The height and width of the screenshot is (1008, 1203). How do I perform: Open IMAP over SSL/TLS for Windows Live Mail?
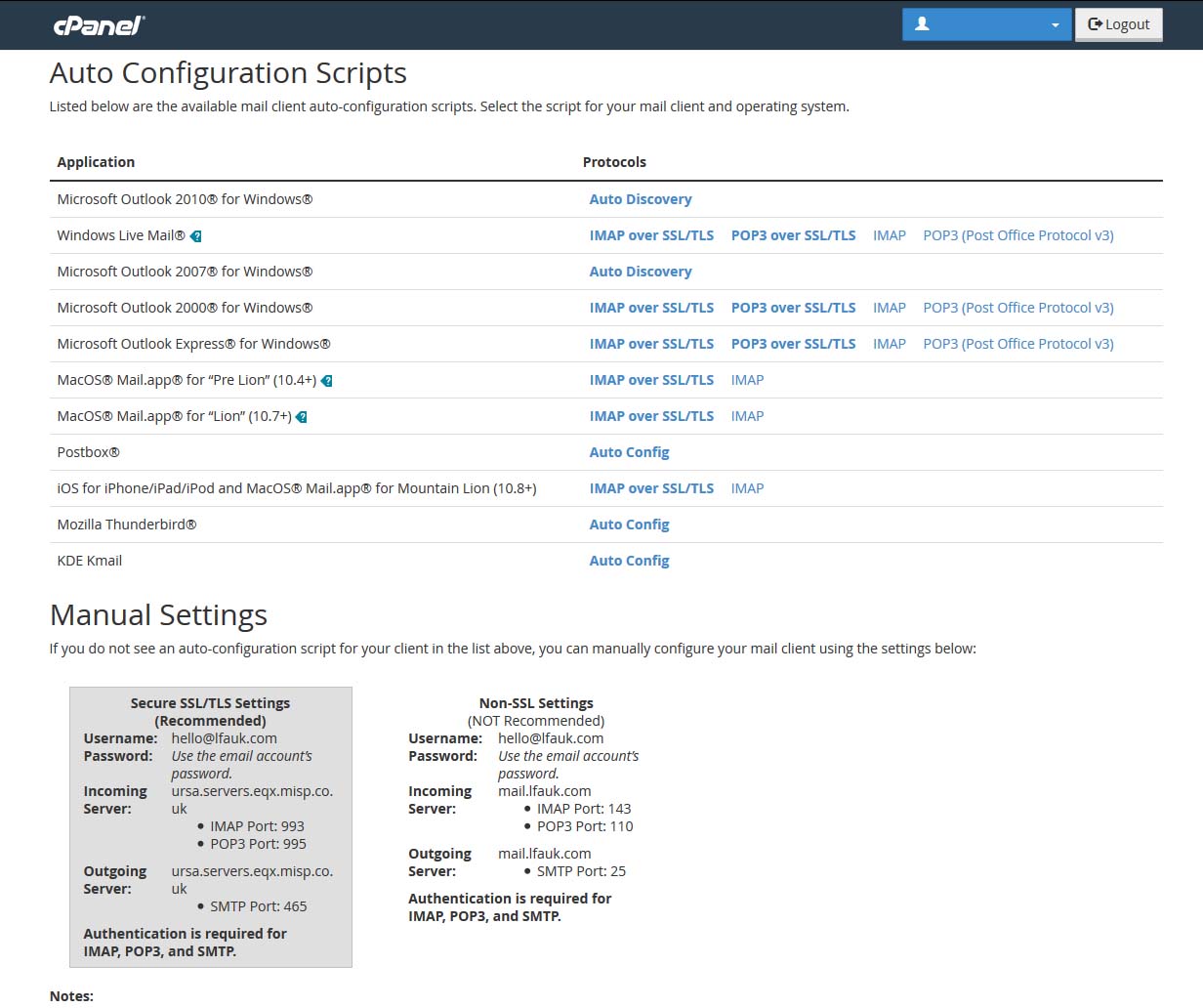651,234
